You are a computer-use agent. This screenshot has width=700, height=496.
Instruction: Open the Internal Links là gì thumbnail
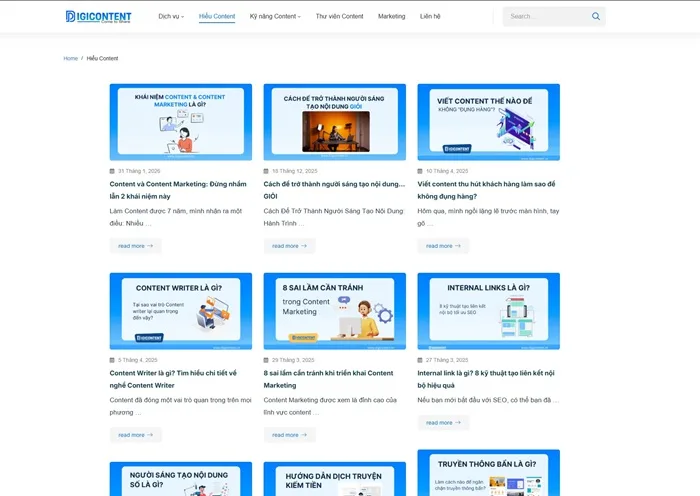(x=488, y=311)
